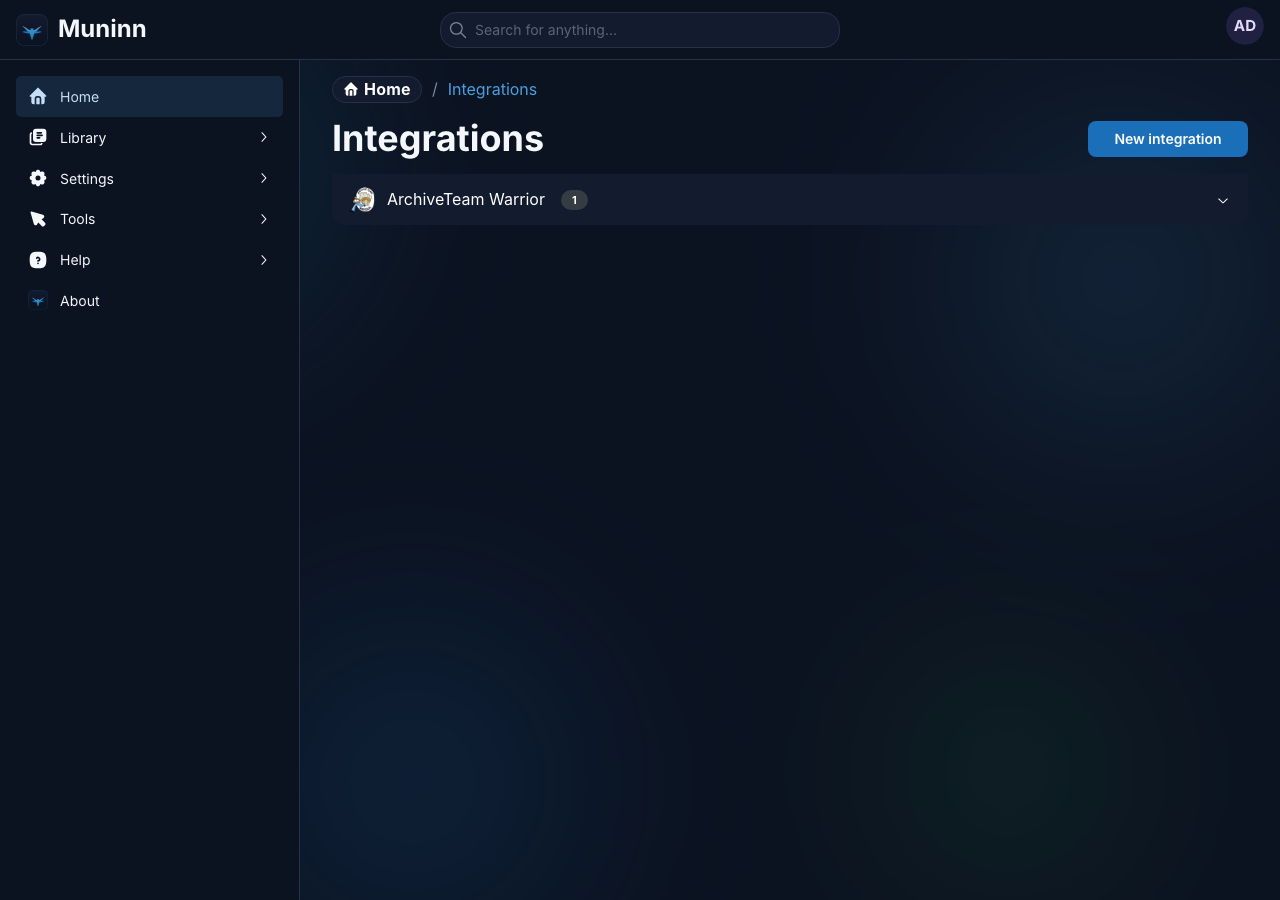
Task: Click the Help question mark icon
Action: point(38,260)
